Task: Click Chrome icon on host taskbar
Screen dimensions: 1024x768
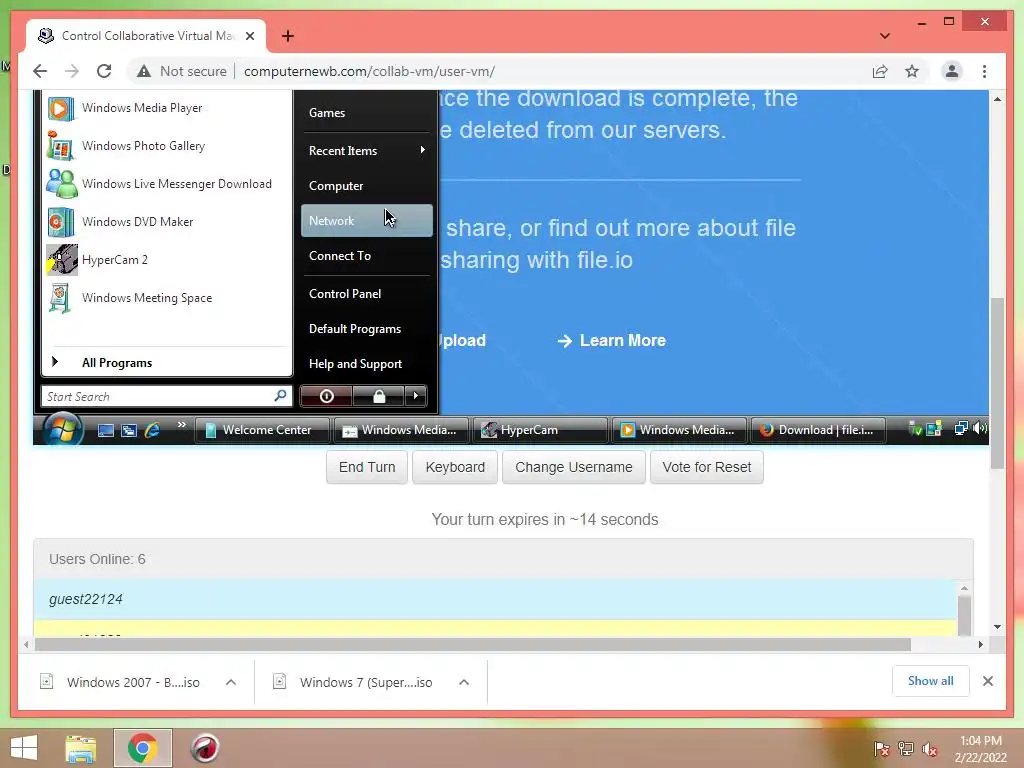Action: 142,748
